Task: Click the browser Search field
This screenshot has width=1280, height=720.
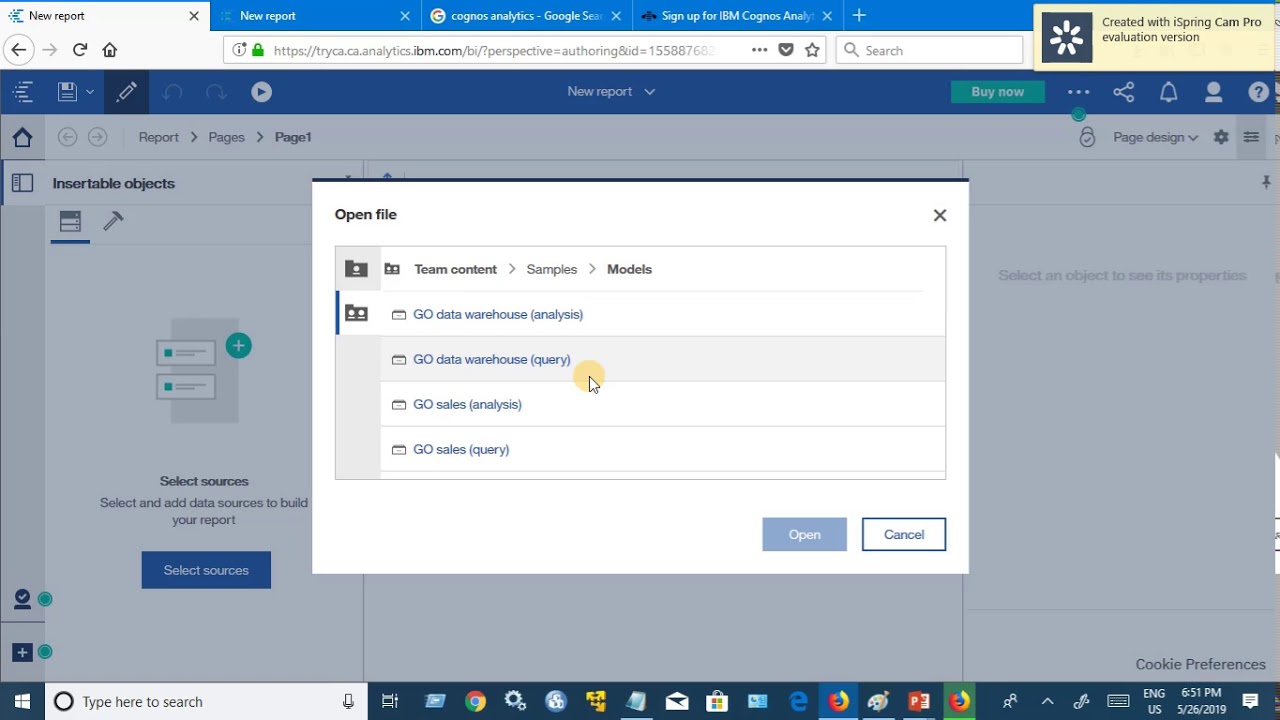Action: [x=929, y=50]
